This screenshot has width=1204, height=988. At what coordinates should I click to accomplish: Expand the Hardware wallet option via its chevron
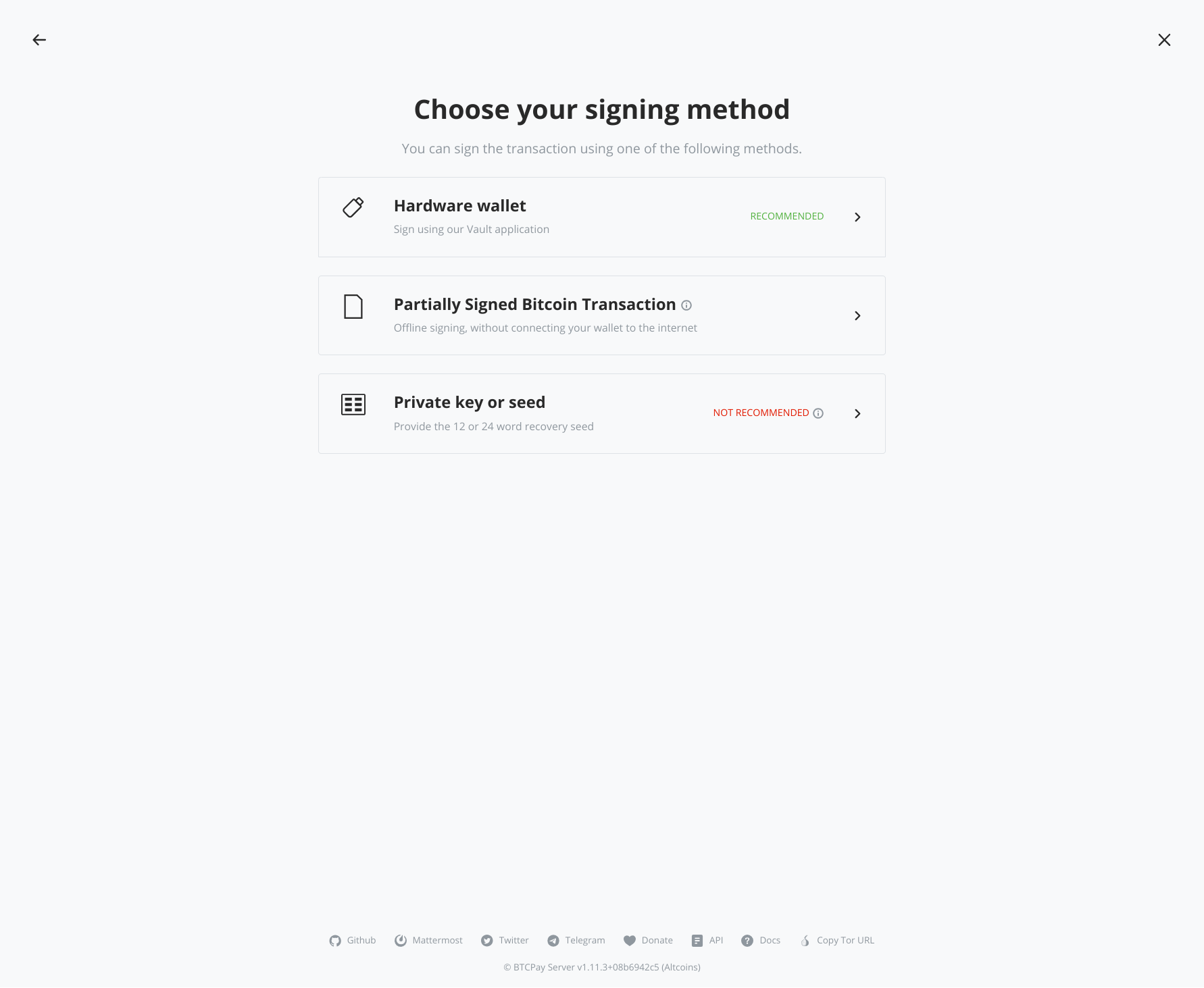click(857, 217)
